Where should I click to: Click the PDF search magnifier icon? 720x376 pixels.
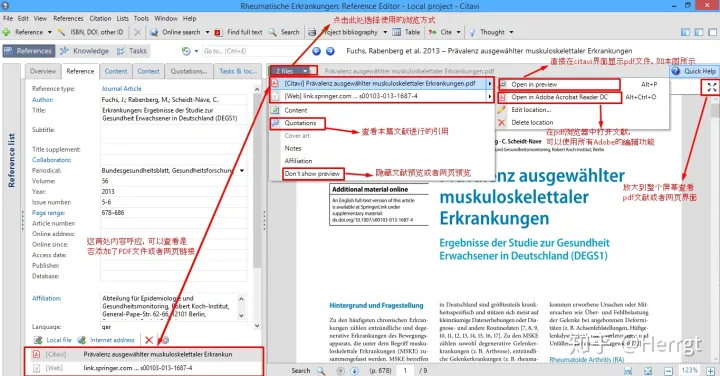pos(321,370)
